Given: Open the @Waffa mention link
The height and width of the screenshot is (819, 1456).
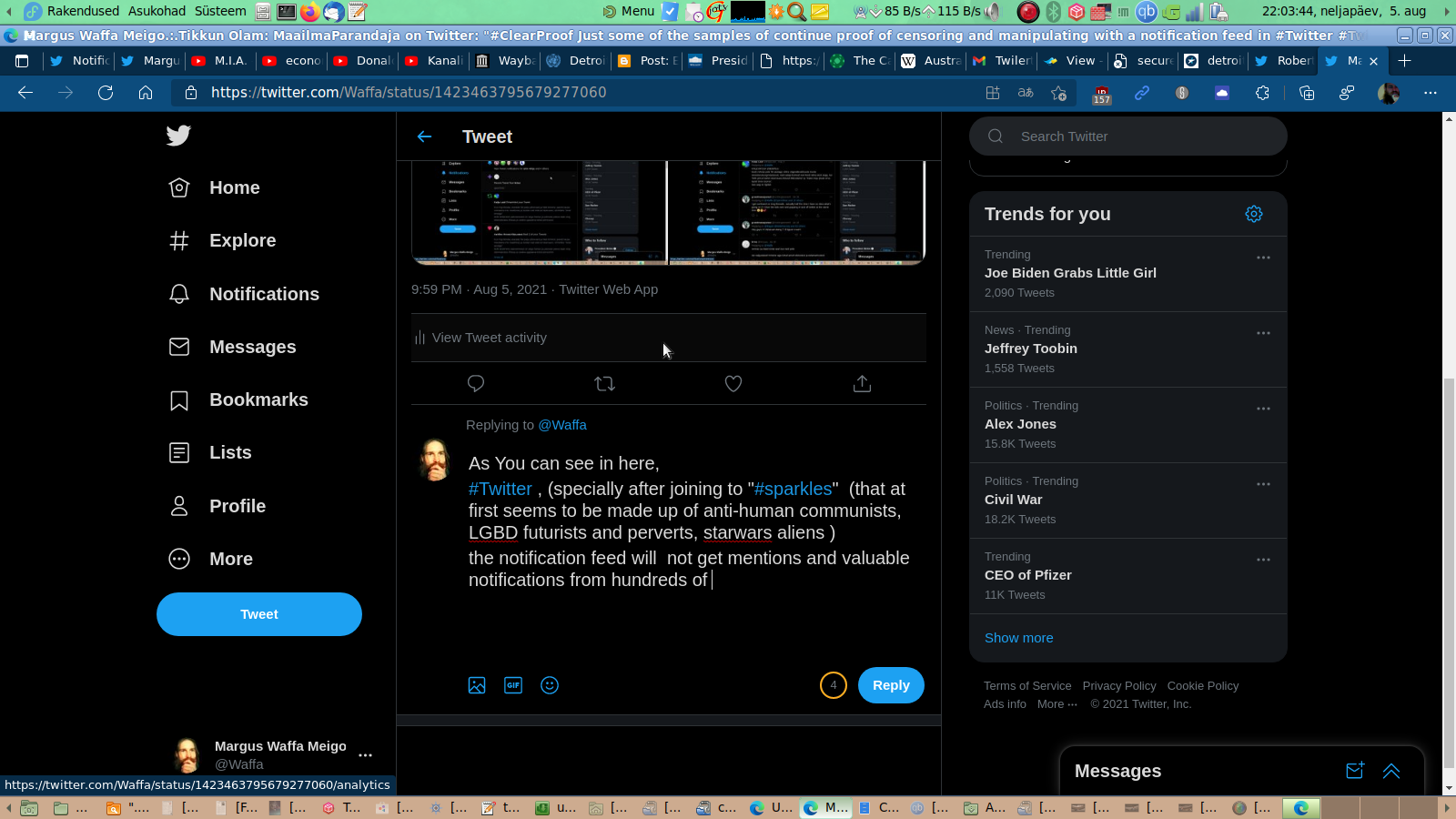Looking at the screenshot, I should click(562, 425).
